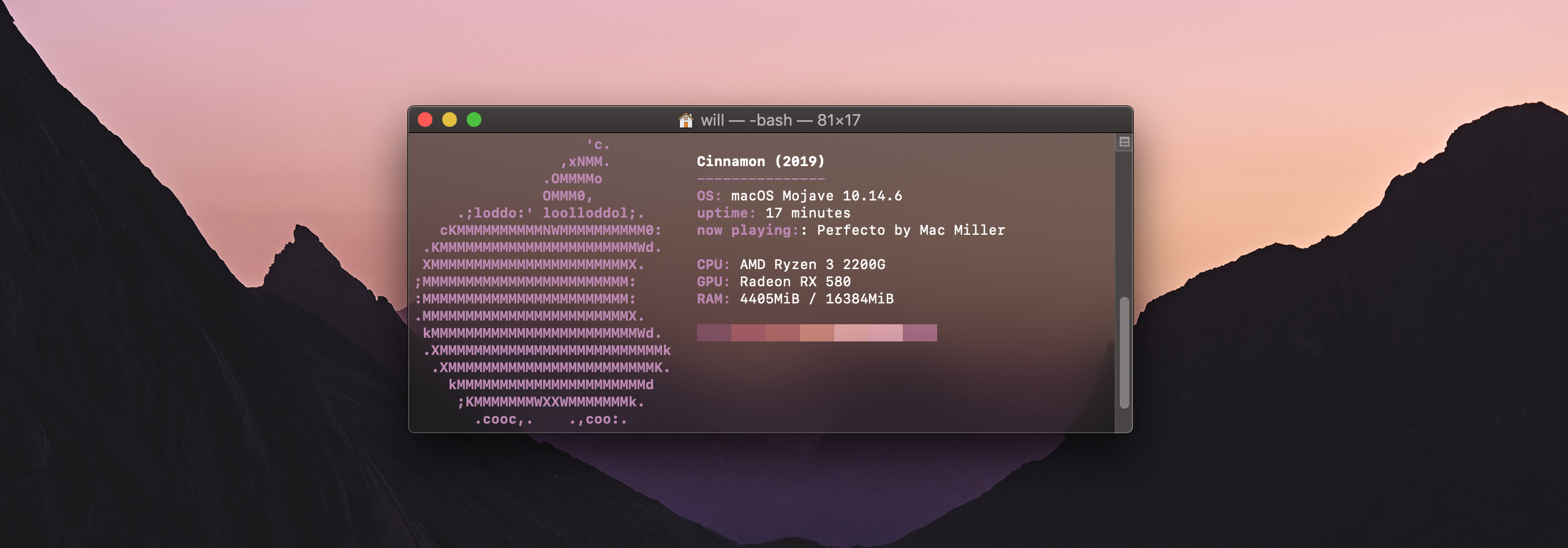Screen dimensions: 1568x548
Task: Click the home folder icon in title bar
Action: tap(685, 120)
